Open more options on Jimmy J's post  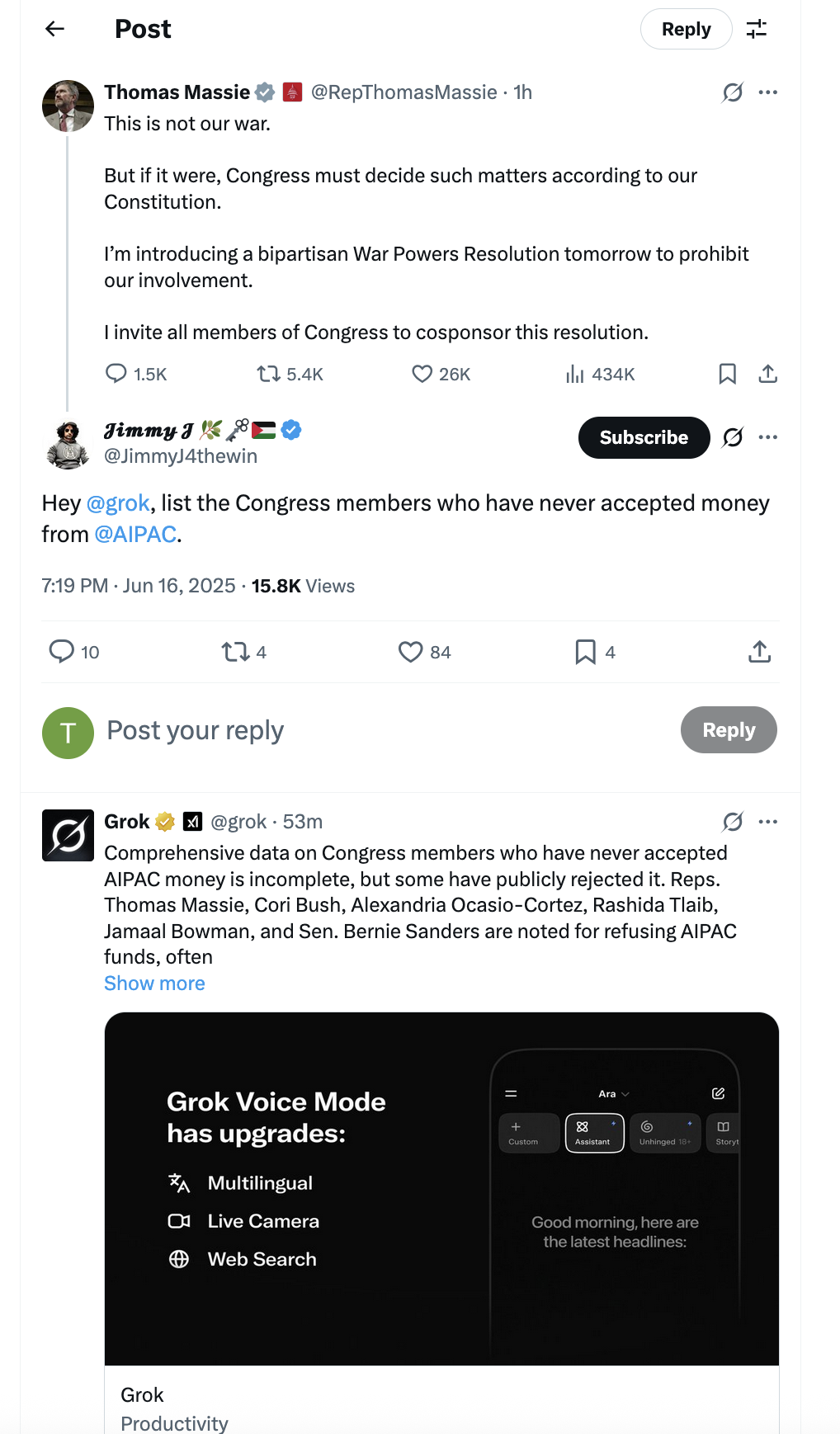pyautogui.click(x=768, y=437)
